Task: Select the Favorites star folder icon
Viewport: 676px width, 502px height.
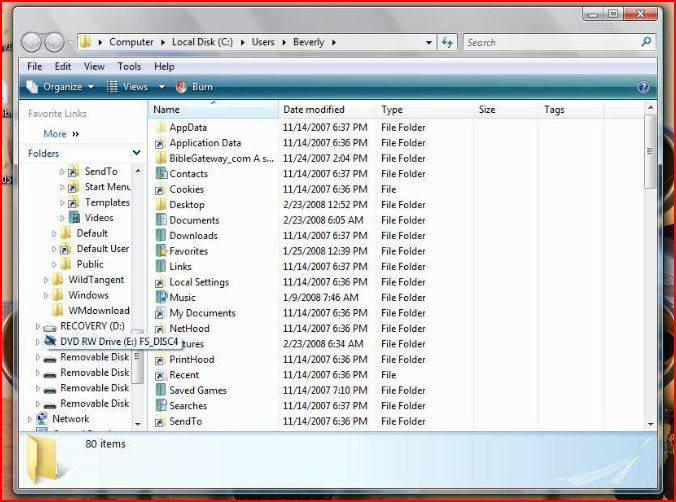Action: tap(161, 251)
